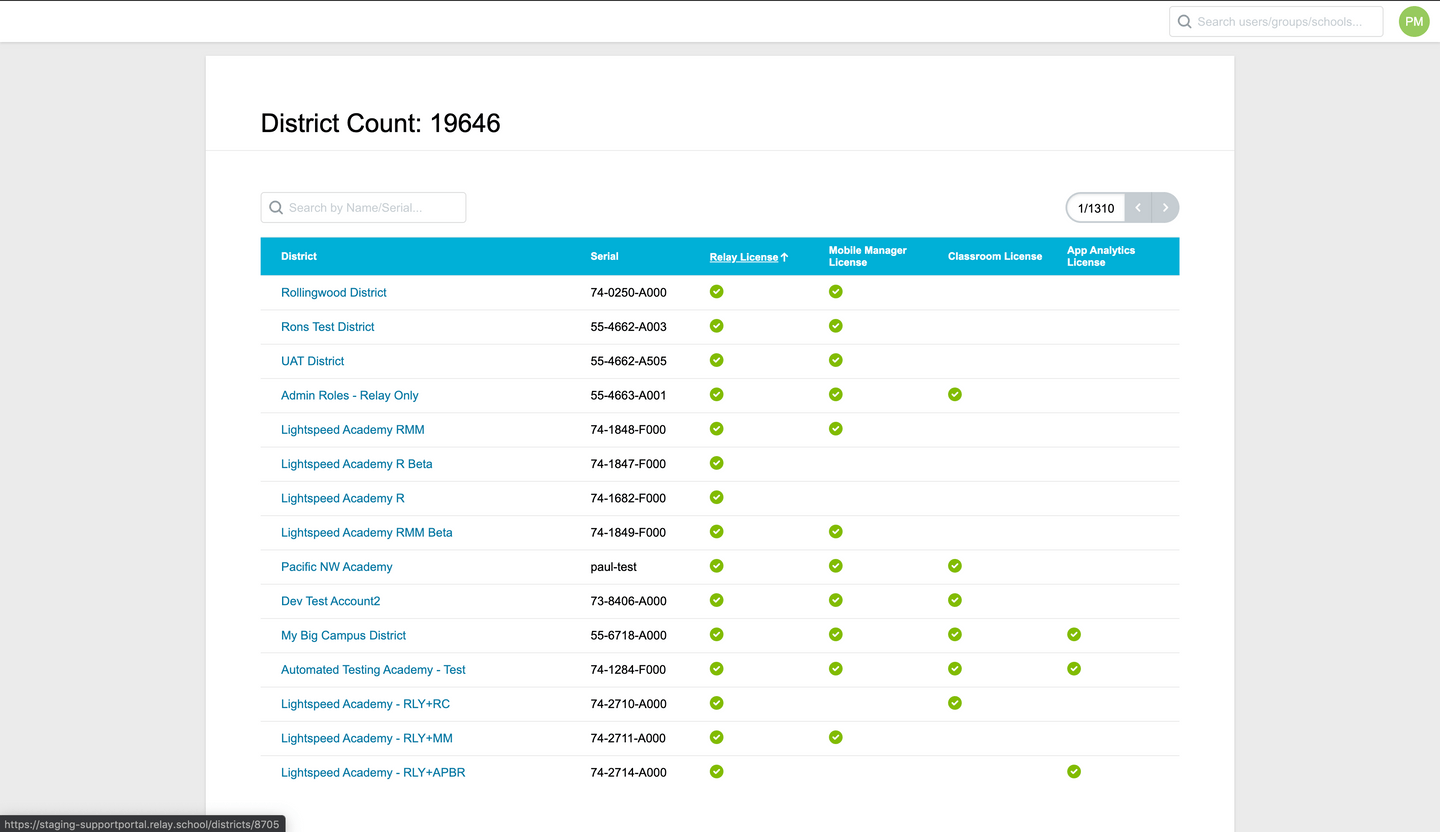Click Lightspeed Academy RMM Mobile Manager checkmark
Image resolution: width=1440 pixels, height=832 pixels.
pos(835,429)
